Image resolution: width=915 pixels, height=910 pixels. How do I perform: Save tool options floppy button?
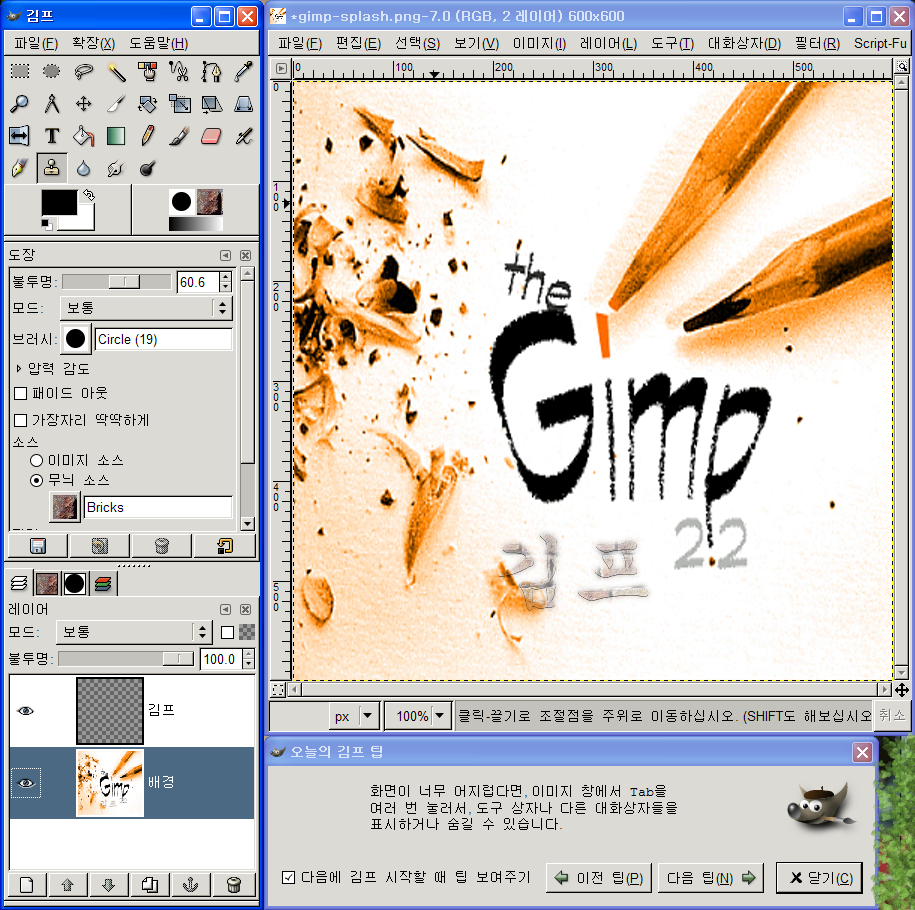pos(38,546)
